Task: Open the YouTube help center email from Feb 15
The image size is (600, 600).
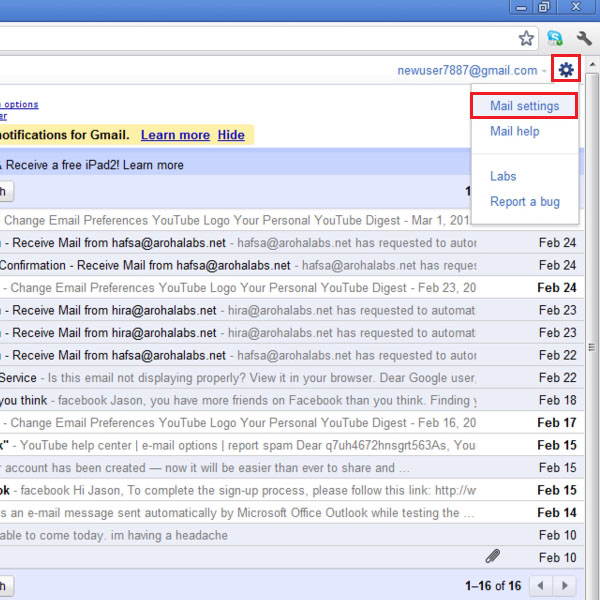Action: click(x=292, y=445)
